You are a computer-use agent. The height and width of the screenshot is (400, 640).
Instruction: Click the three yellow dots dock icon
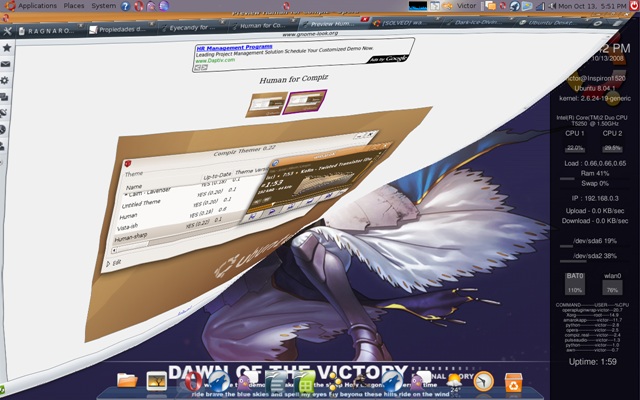tap(334, 381)
